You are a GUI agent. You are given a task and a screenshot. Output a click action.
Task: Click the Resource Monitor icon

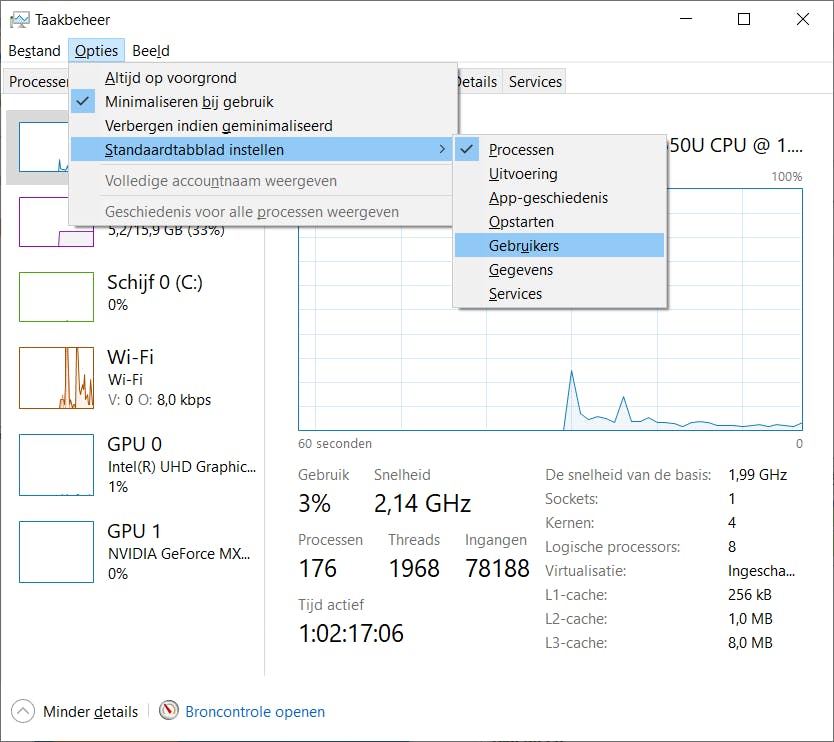pos(169,711)
